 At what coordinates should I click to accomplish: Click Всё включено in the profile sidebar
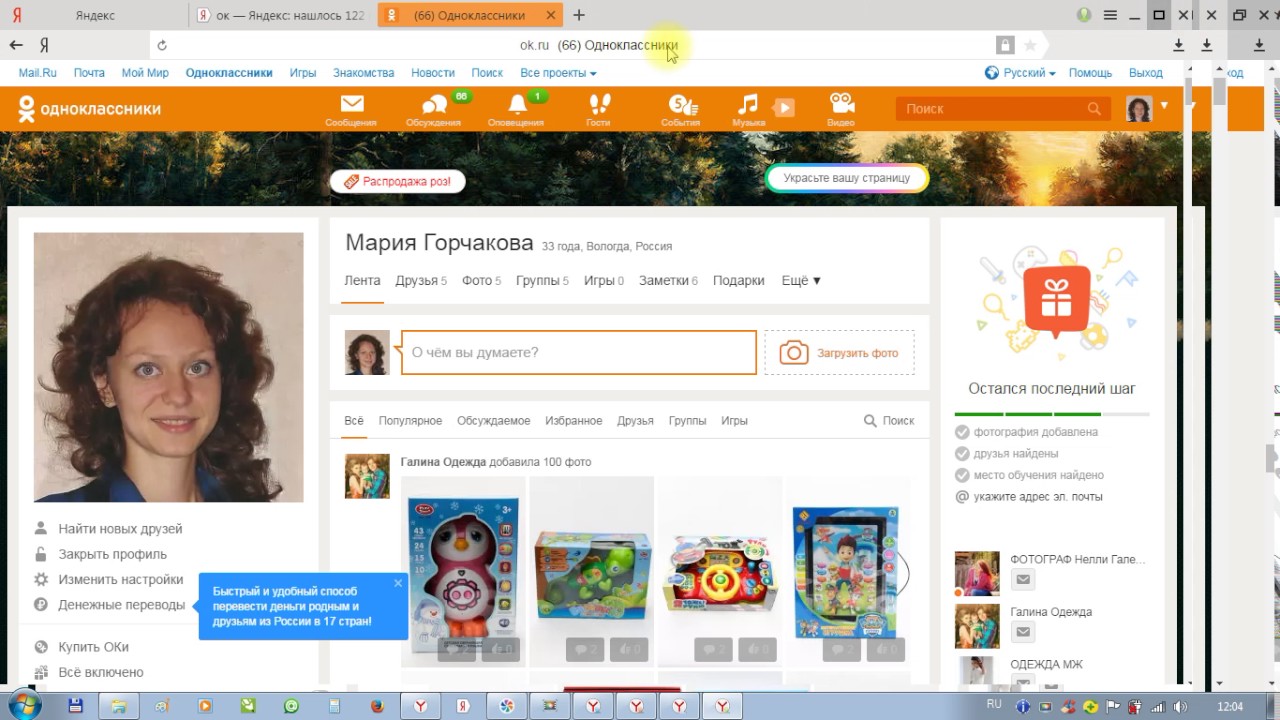pos(100,672)
